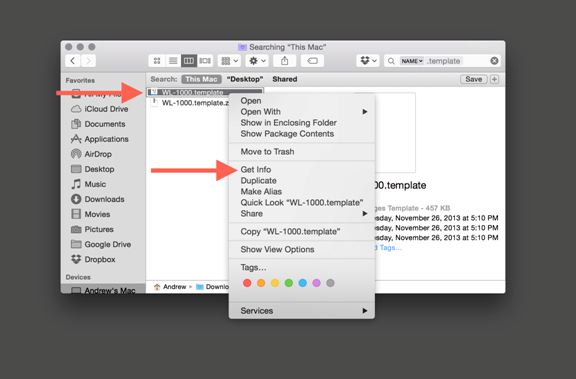Choose Move to Trash

302,152
